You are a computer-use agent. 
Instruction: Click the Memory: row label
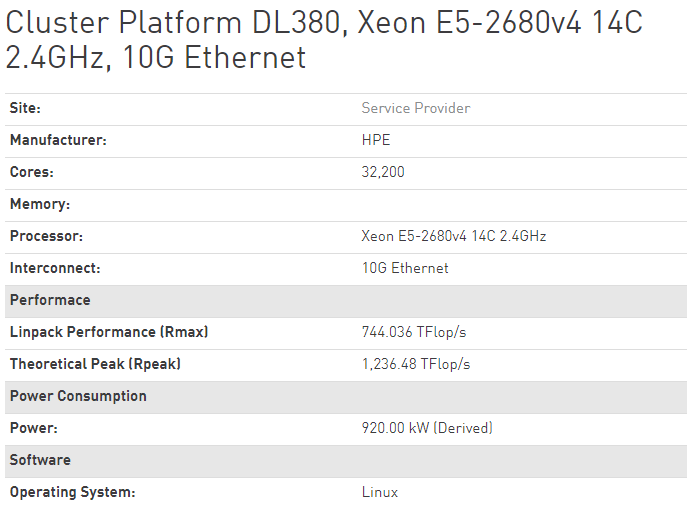40,204
